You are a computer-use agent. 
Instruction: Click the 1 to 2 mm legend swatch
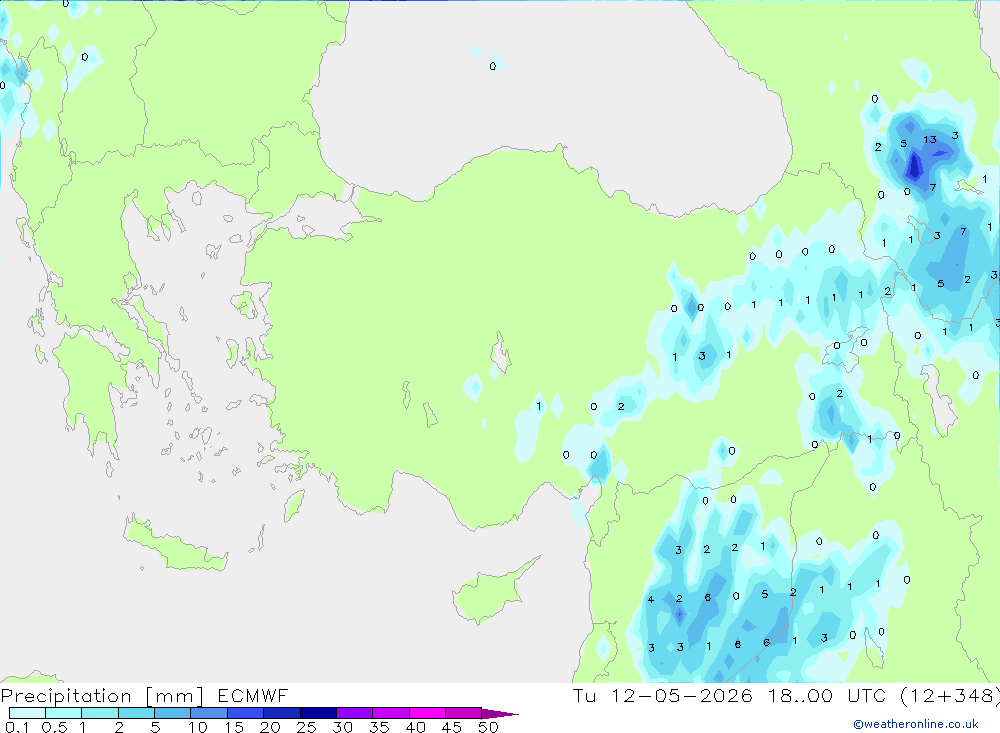pyautogui.click(x=100, y=713)
